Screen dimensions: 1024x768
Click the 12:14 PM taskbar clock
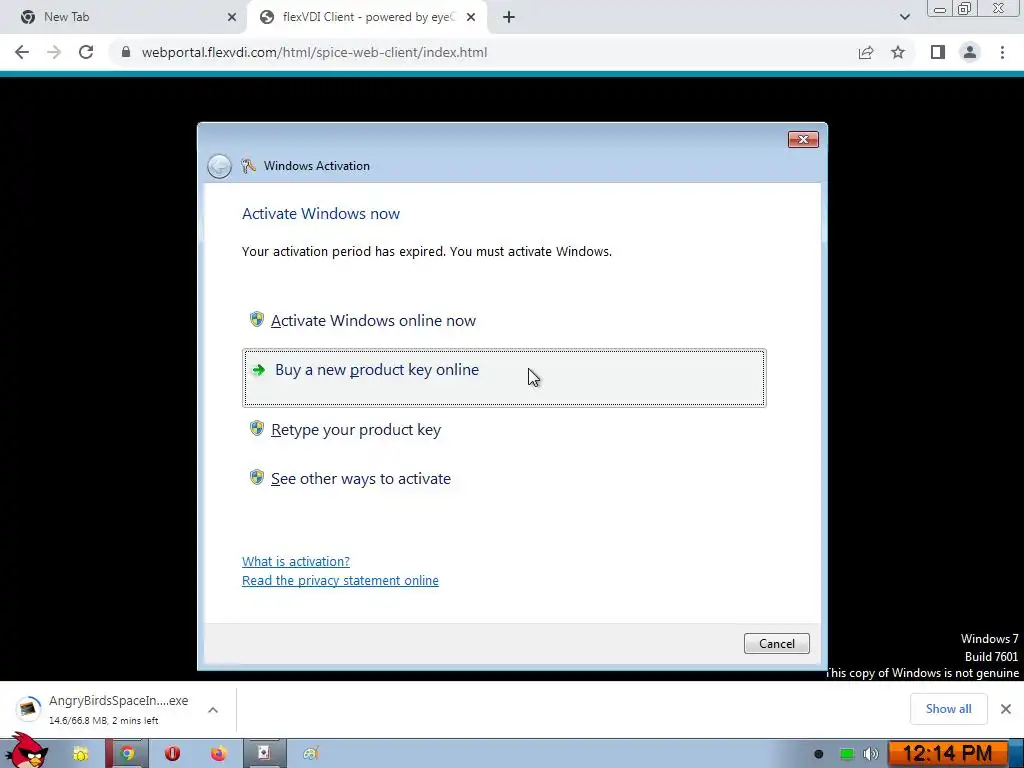(x=947, y=754)
